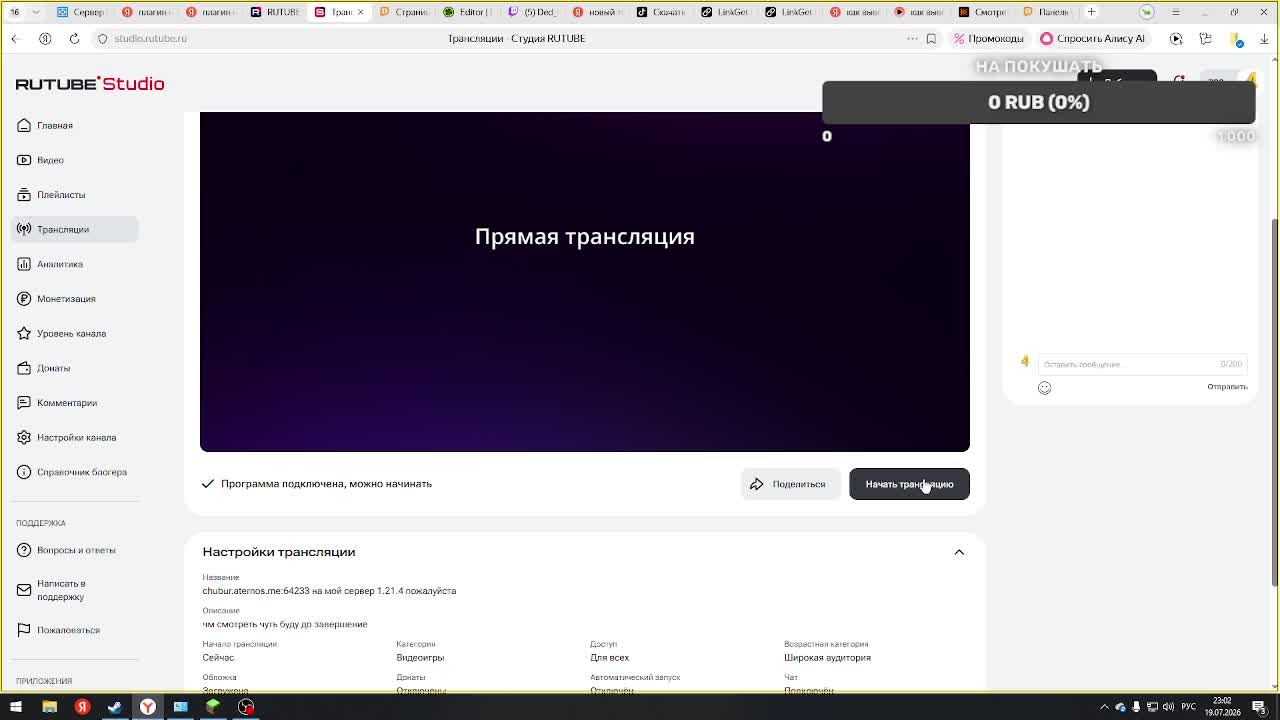Open the Главная page icon in sidebar
Screen dimensions: 1280x720
(24, 125)
